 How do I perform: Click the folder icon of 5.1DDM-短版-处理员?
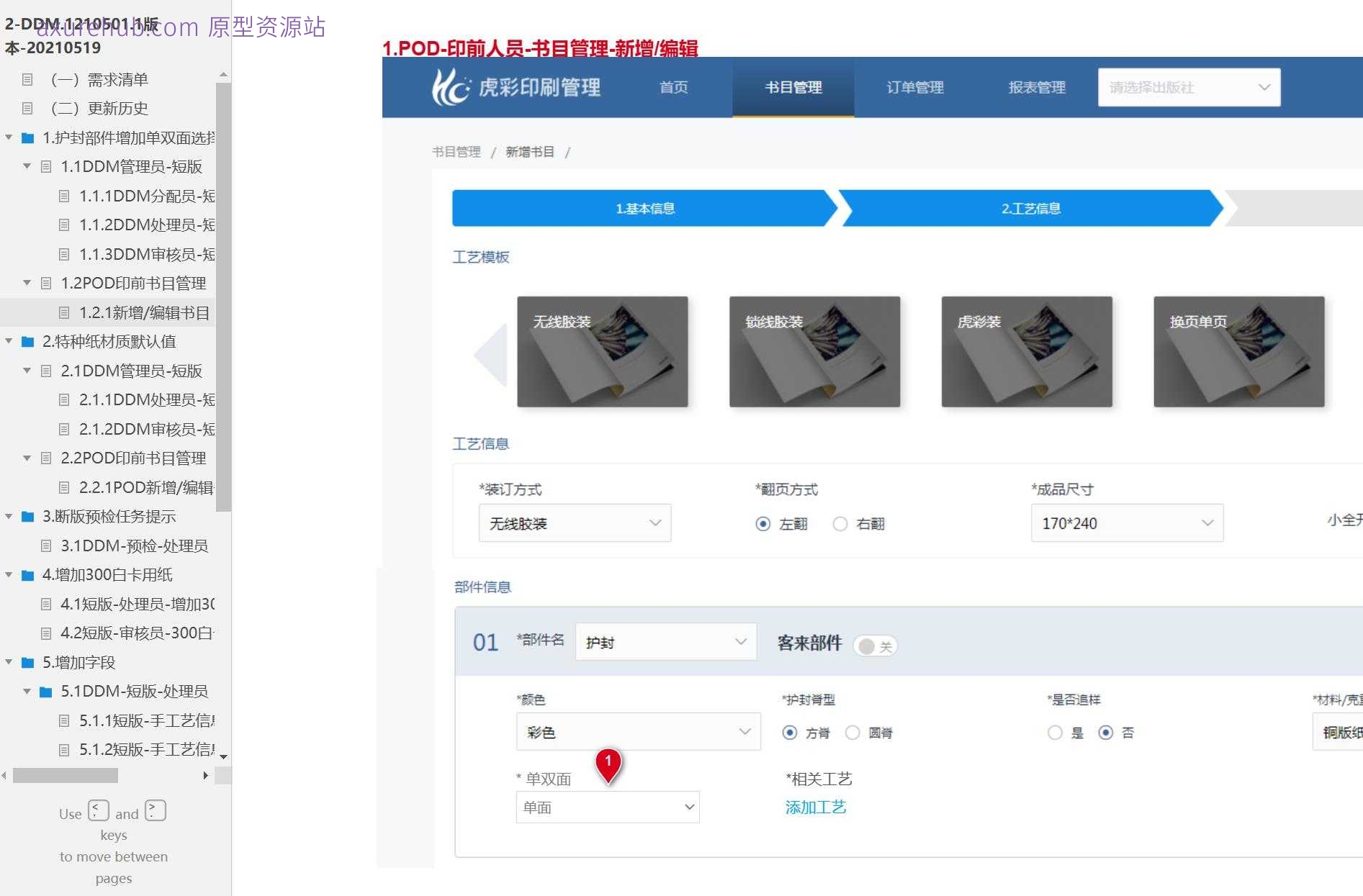click(x=45, y=691)
